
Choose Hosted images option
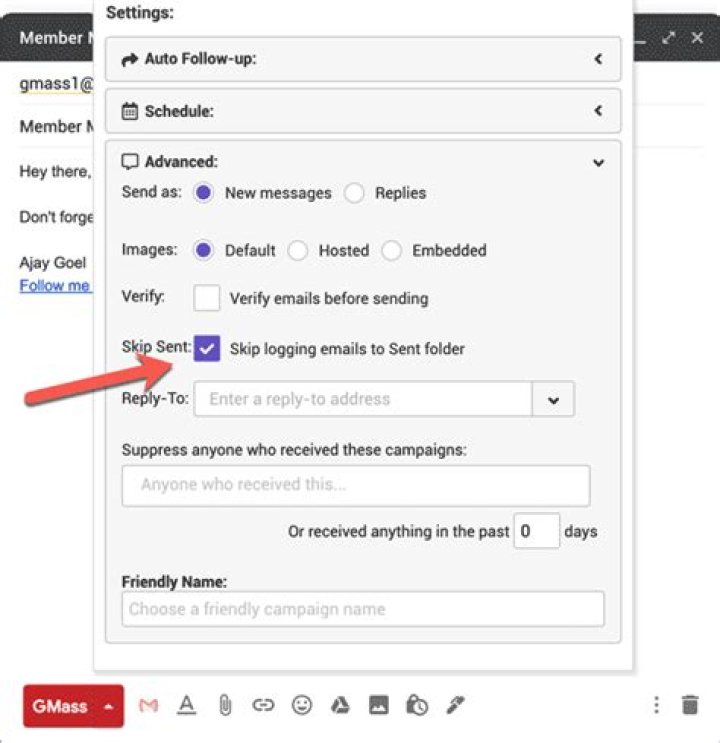pos(297,251)
